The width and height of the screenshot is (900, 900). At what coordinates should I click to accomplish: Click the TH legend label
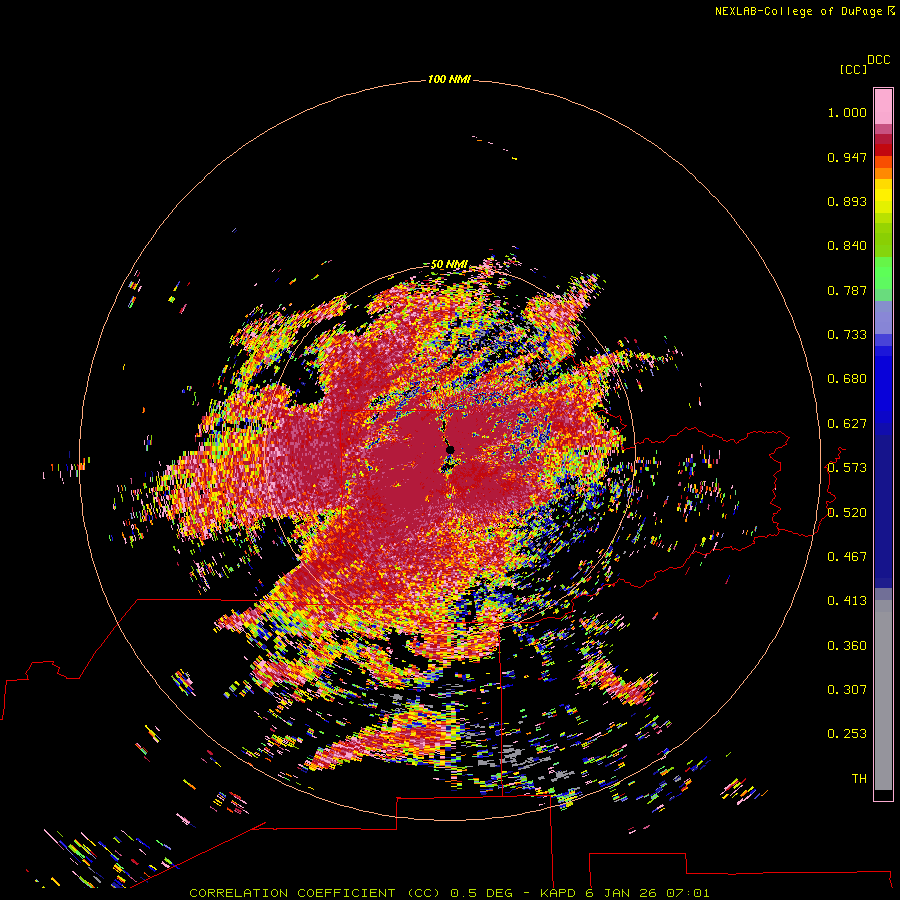(x=859, y=779)
